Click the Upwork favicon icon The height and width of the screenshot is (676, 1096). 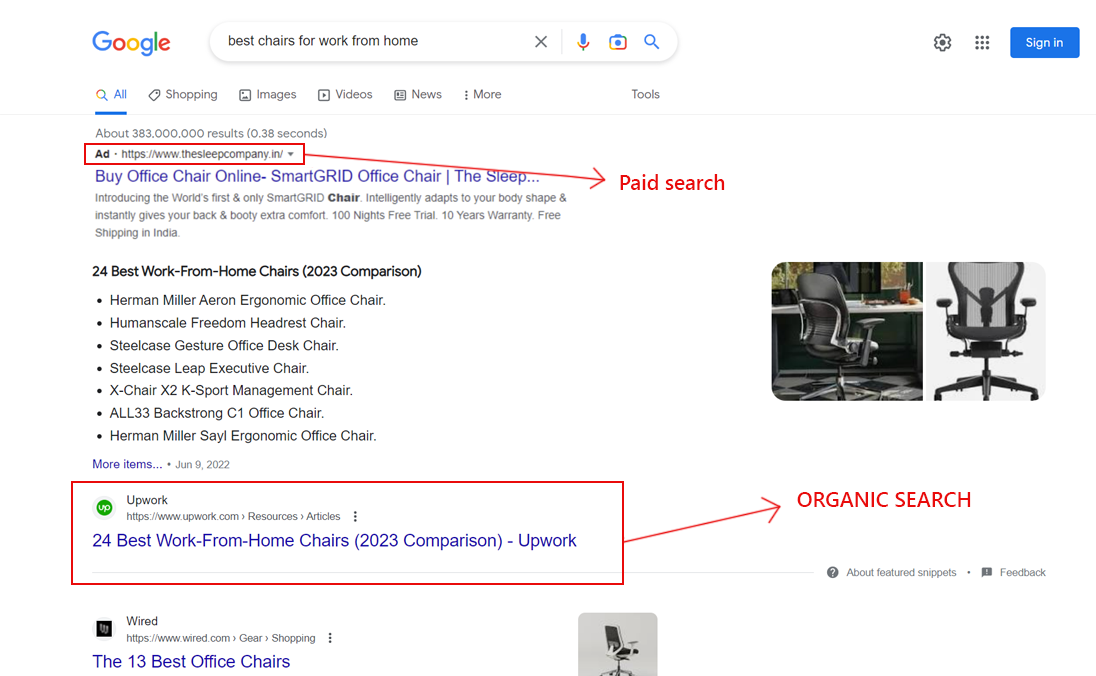[104, 508]
